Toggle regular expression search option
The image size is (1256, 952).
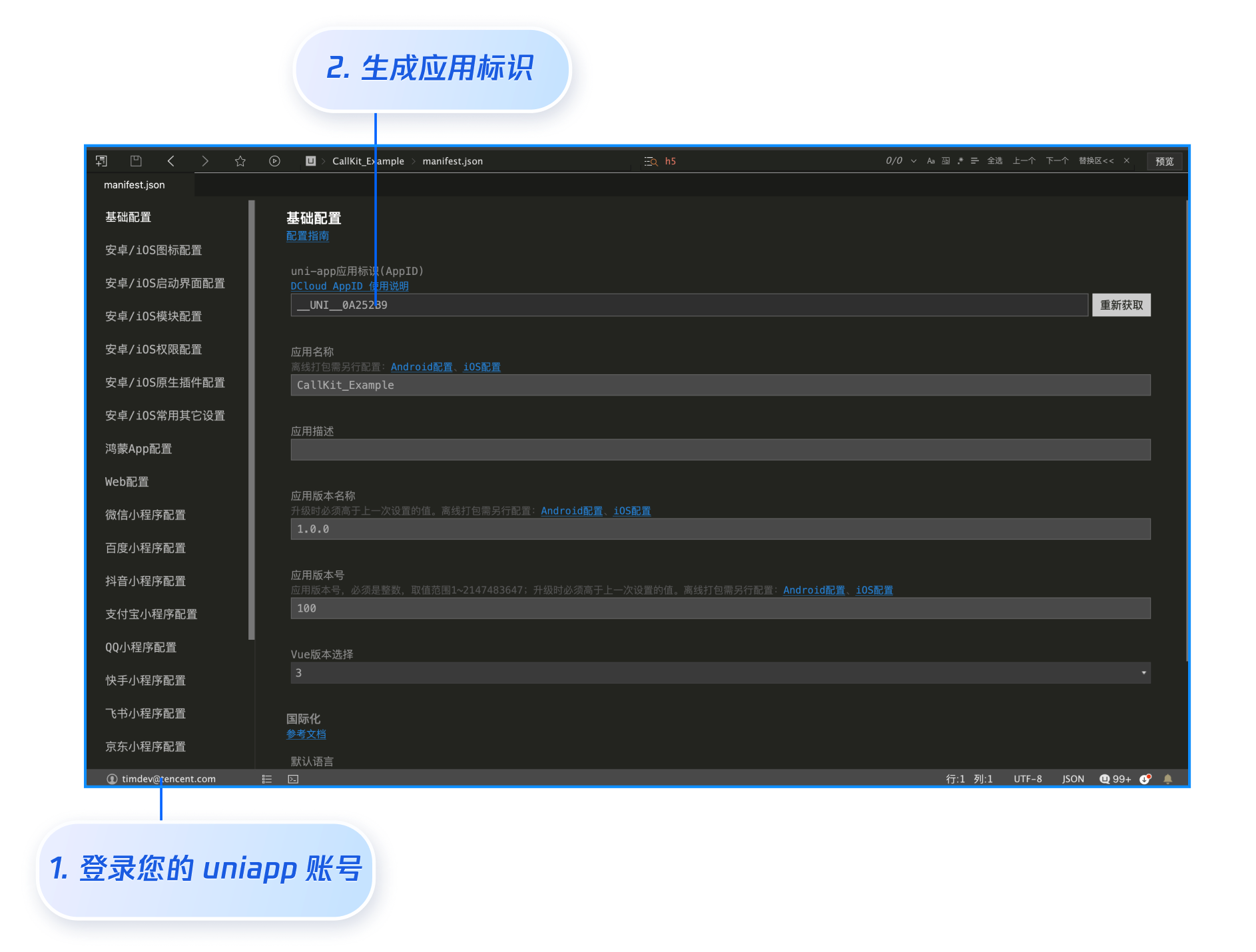pyautogui.click(x=960, y=161)
